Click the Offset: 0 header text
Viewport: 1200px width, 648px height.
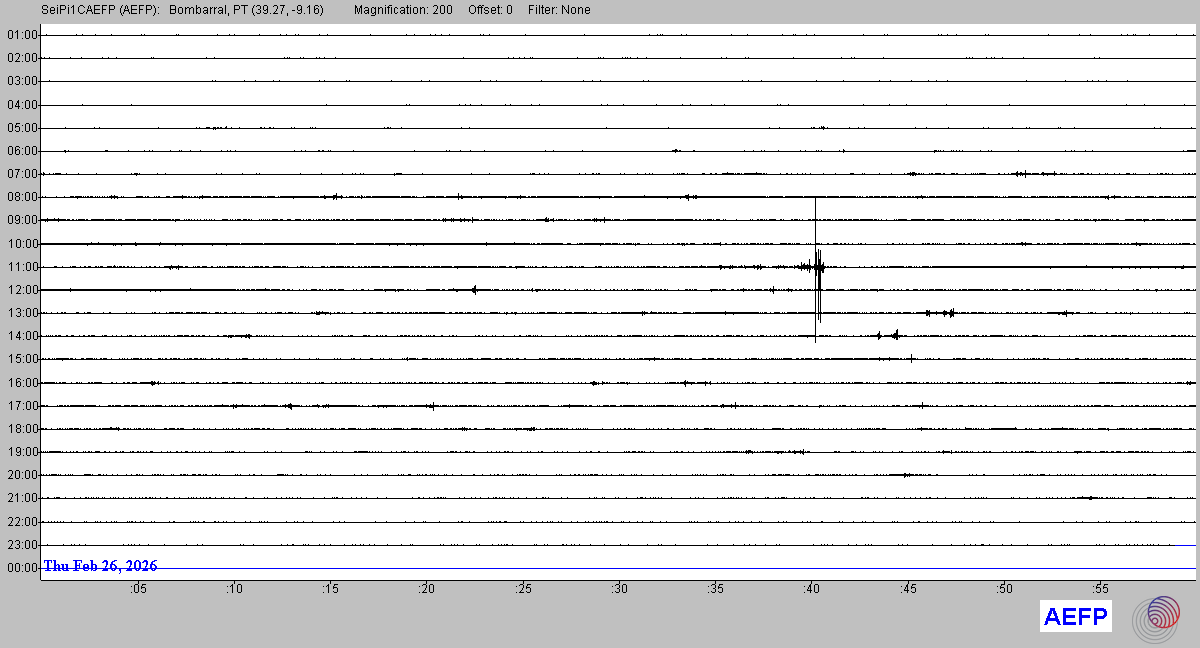point(490,10)
